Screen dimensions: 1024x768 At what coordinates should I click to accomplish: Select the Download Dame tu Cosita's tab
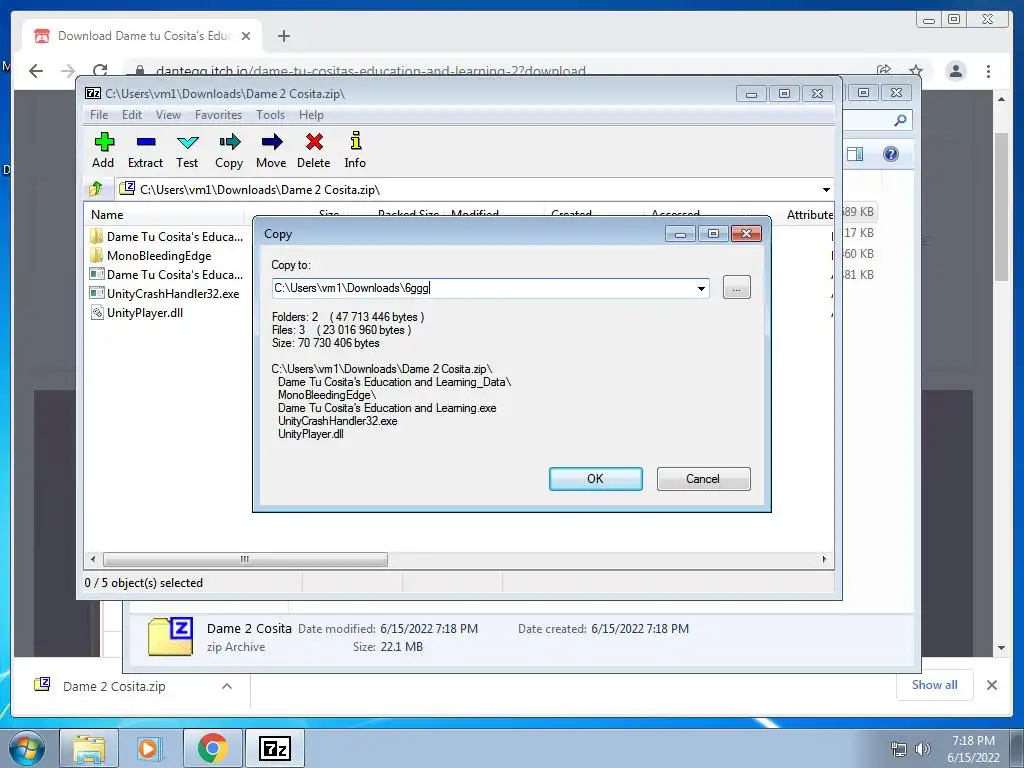point(142,36)
